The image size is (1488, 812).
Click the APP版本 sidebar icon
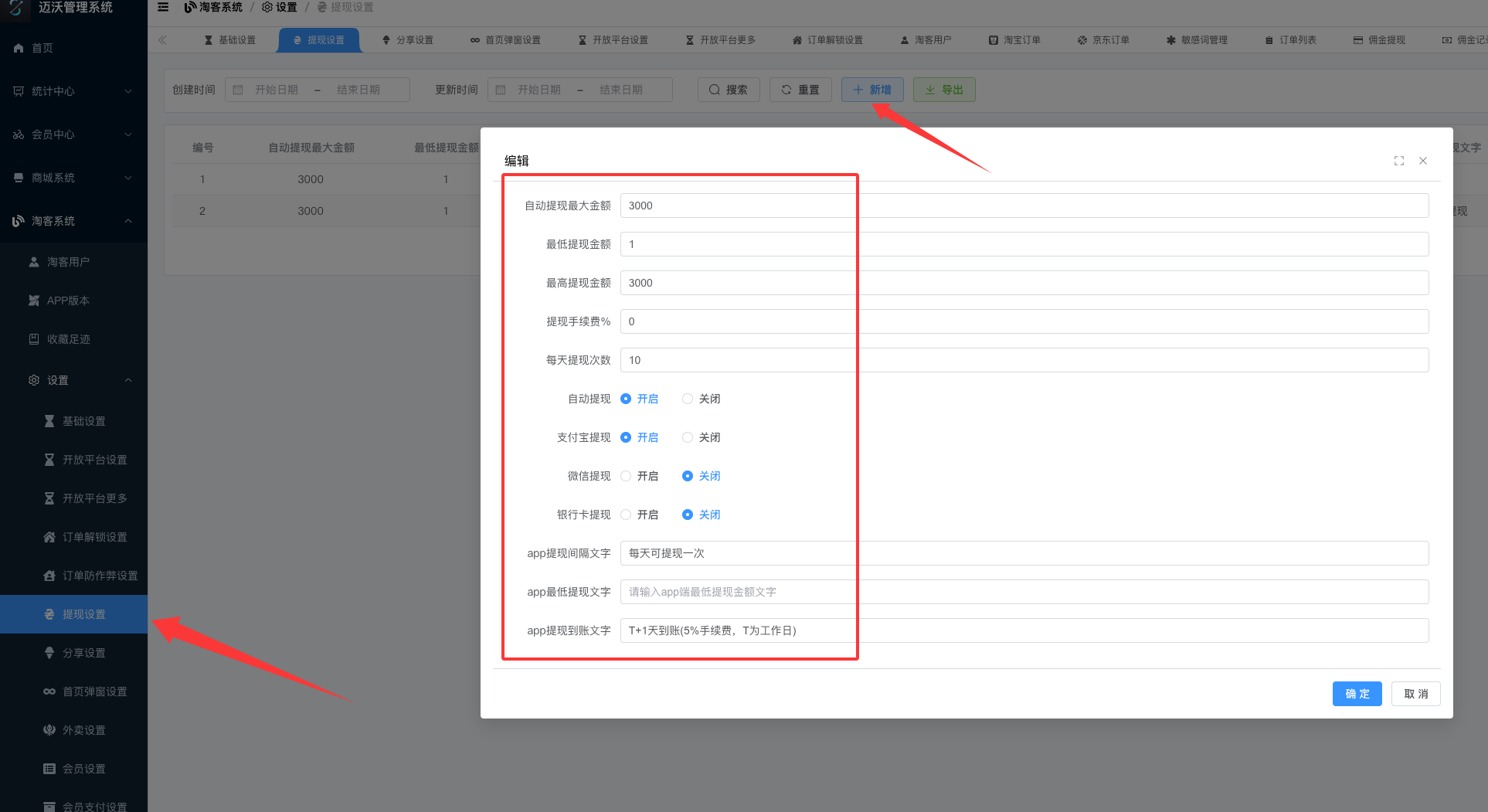click(34, 301)
